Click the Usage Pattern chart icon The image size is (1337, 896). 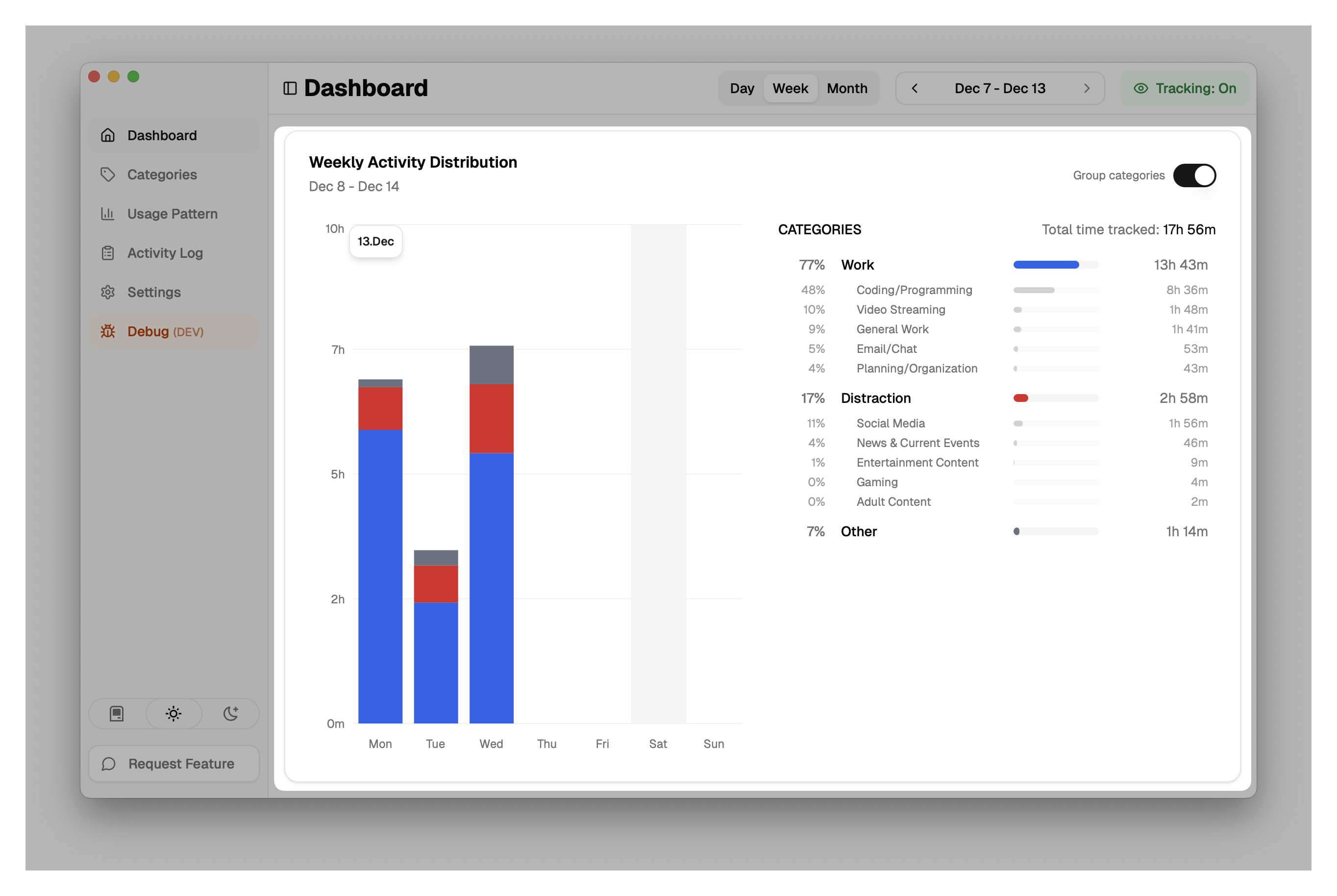pyautogui.click(x=108, y=214)
